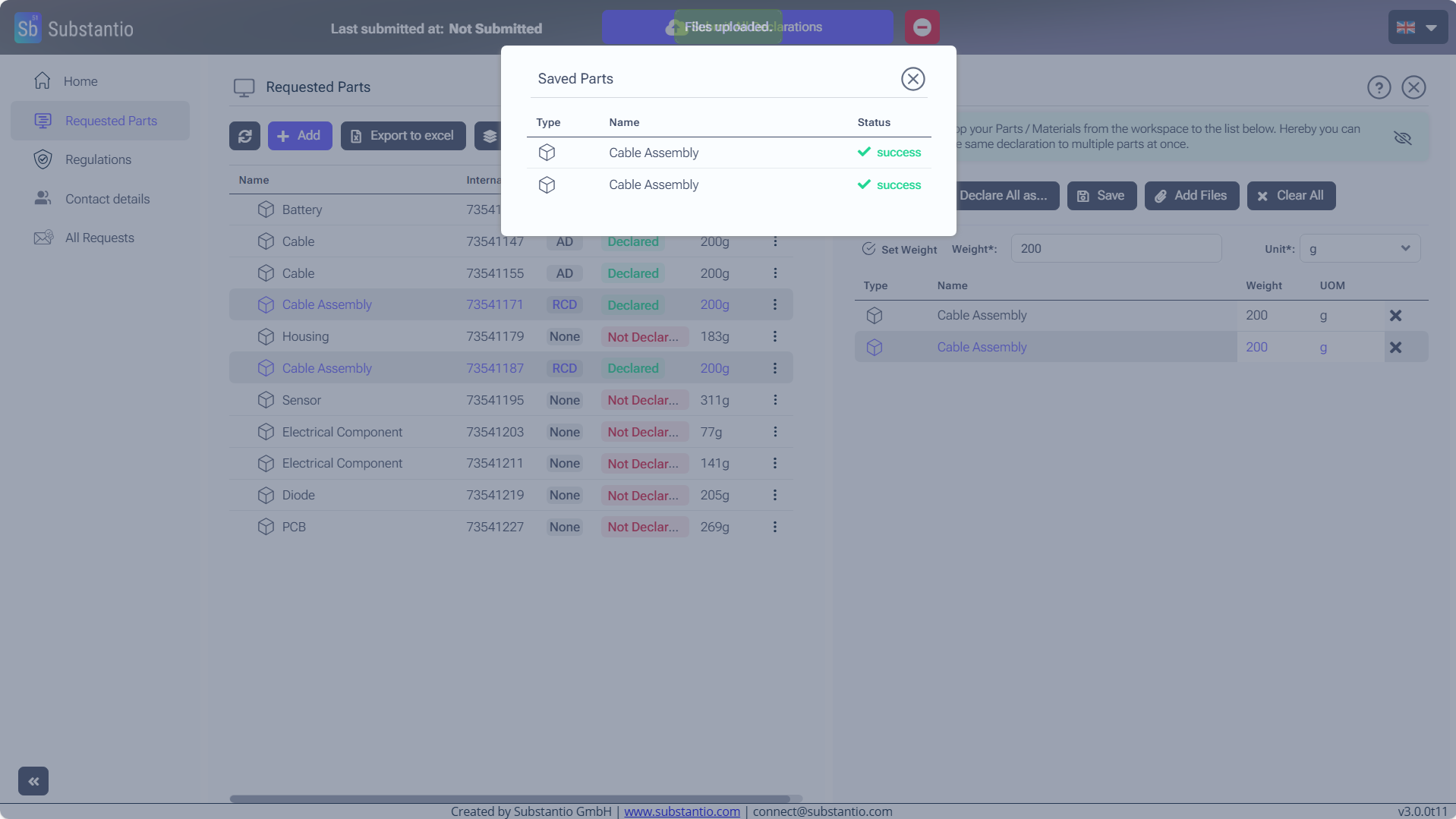Toggle the Set Weight check option
Image resolution: width=1456 pixels, height=819 pixels.
coord(869,249)
